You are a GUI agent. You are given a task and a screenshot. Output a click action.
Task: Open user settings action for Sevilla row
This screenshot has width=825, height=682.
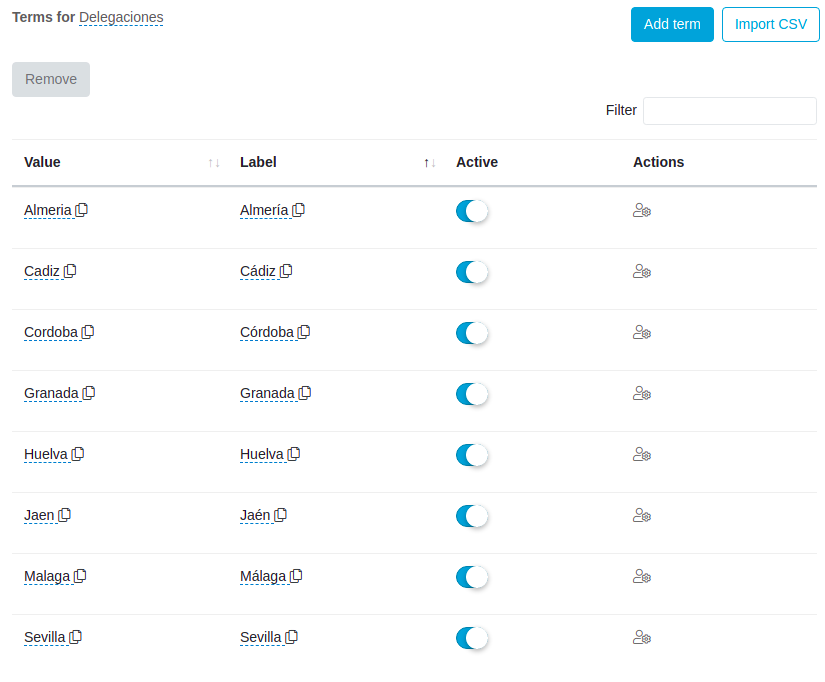[x=642, y=638]
